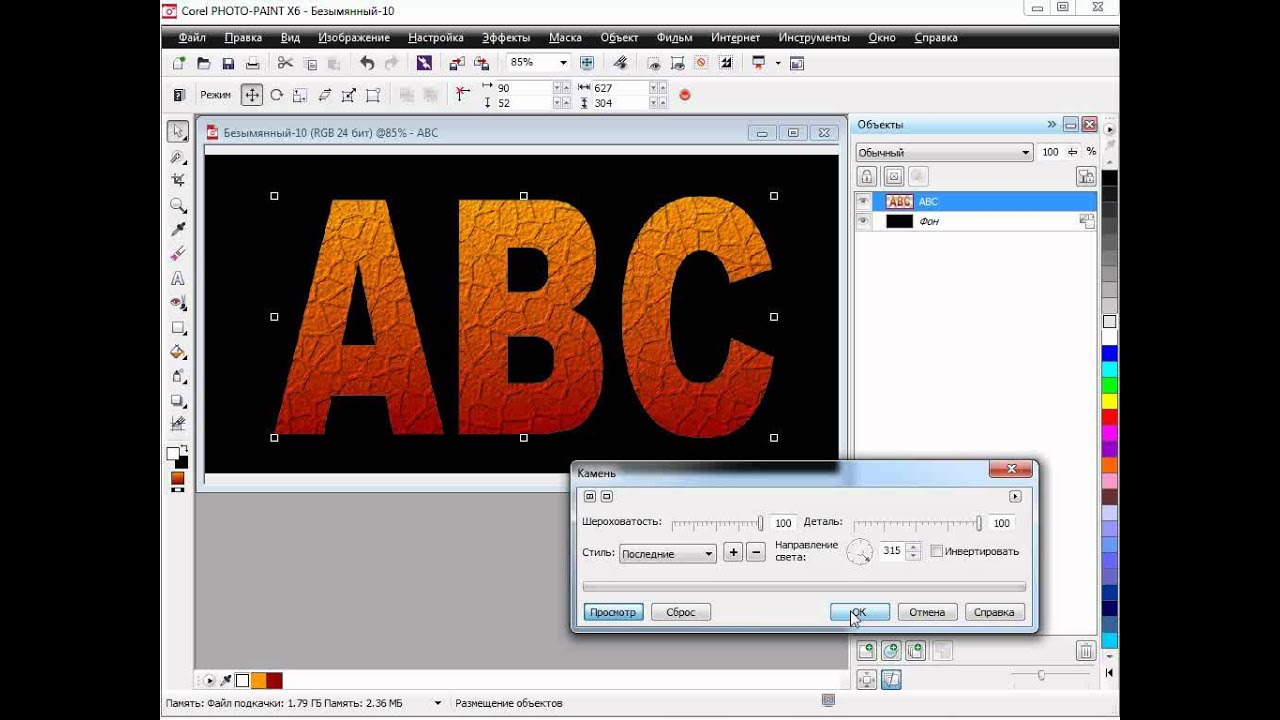This screenshot has width=1280, height=720.
Task: Click the Справка dialog button
Action: coord(994,612)
